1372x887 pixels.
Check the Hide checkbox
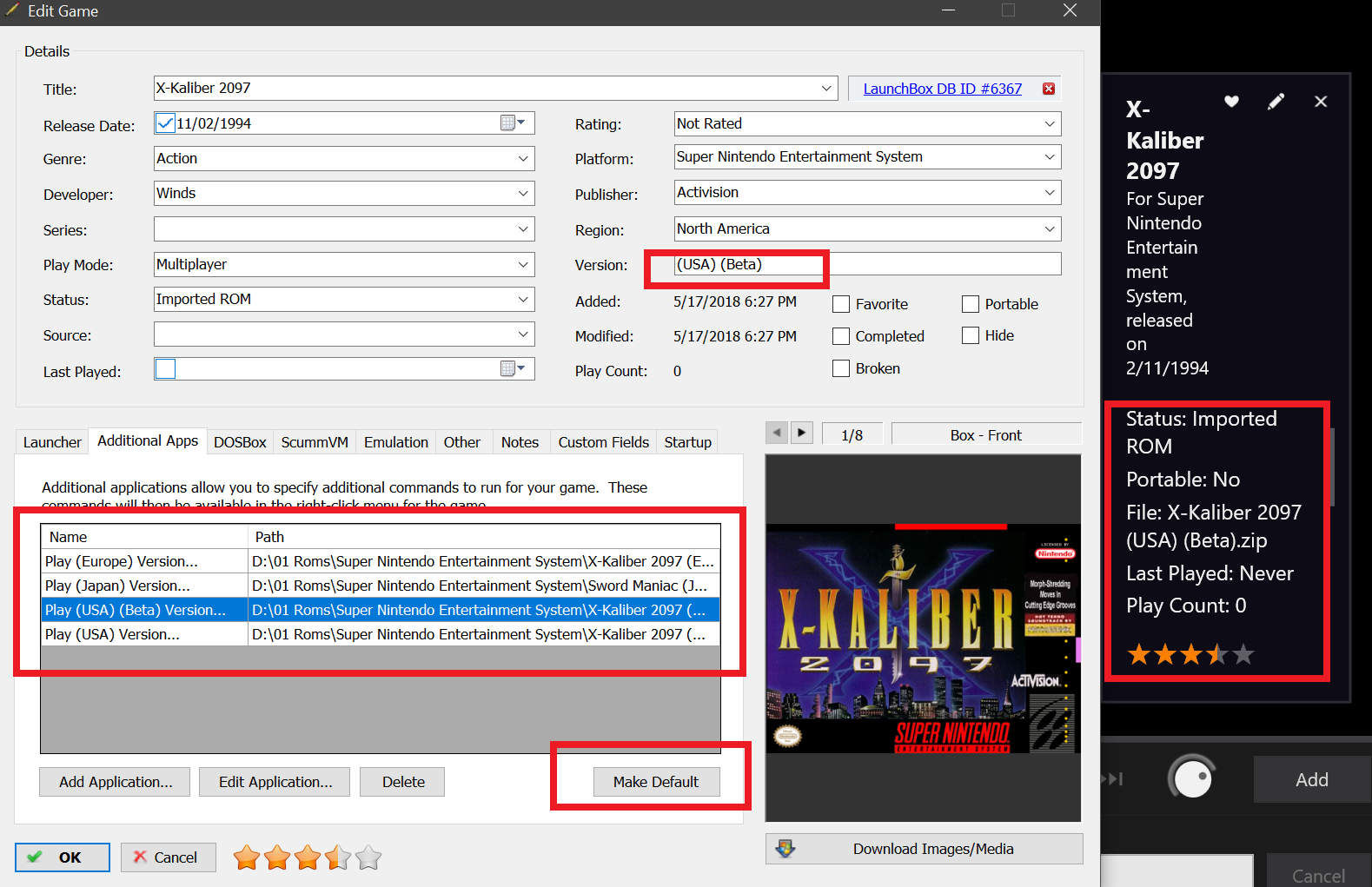coord(971,335)
